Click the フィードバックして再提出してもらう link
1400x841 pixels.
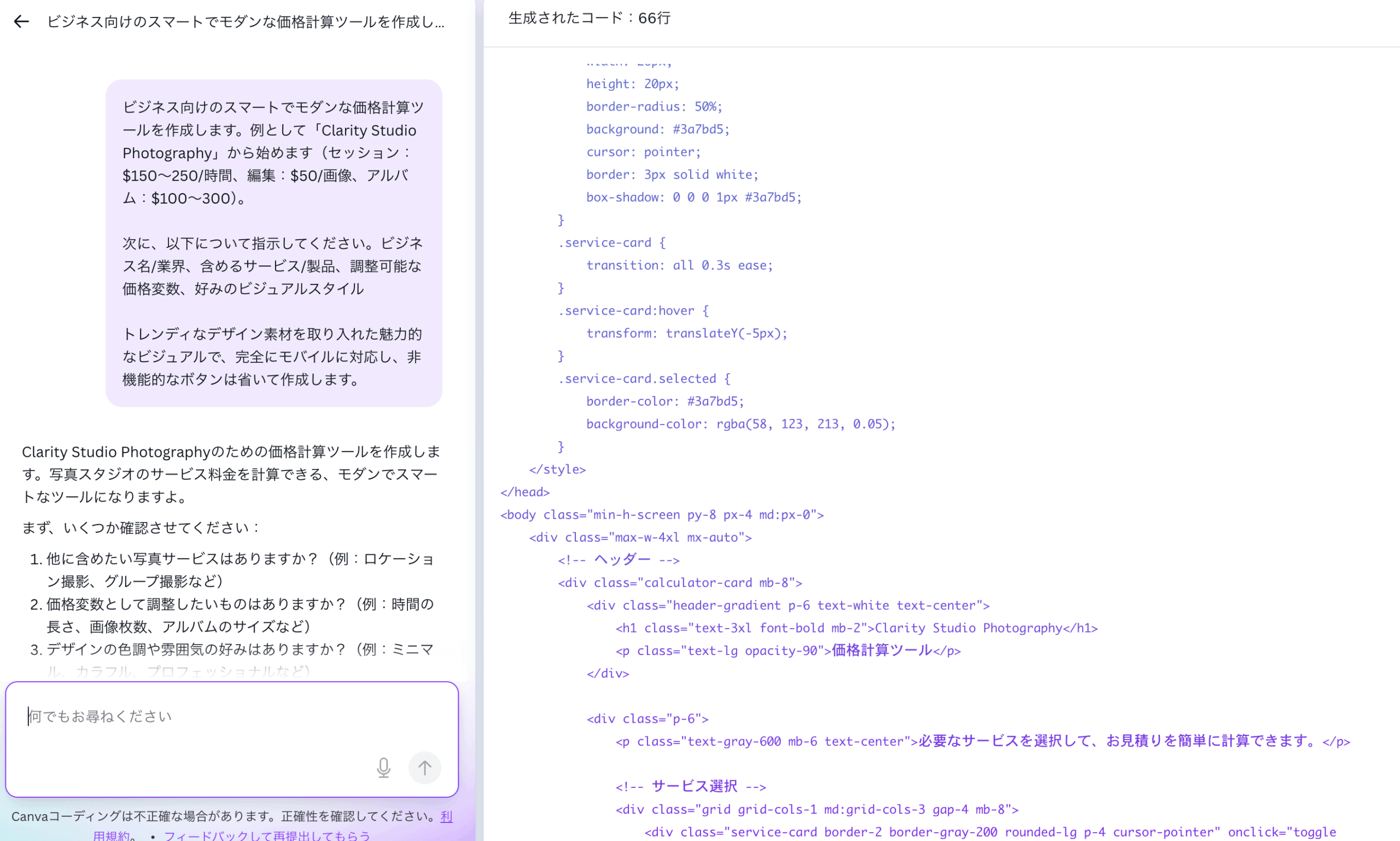267,836
